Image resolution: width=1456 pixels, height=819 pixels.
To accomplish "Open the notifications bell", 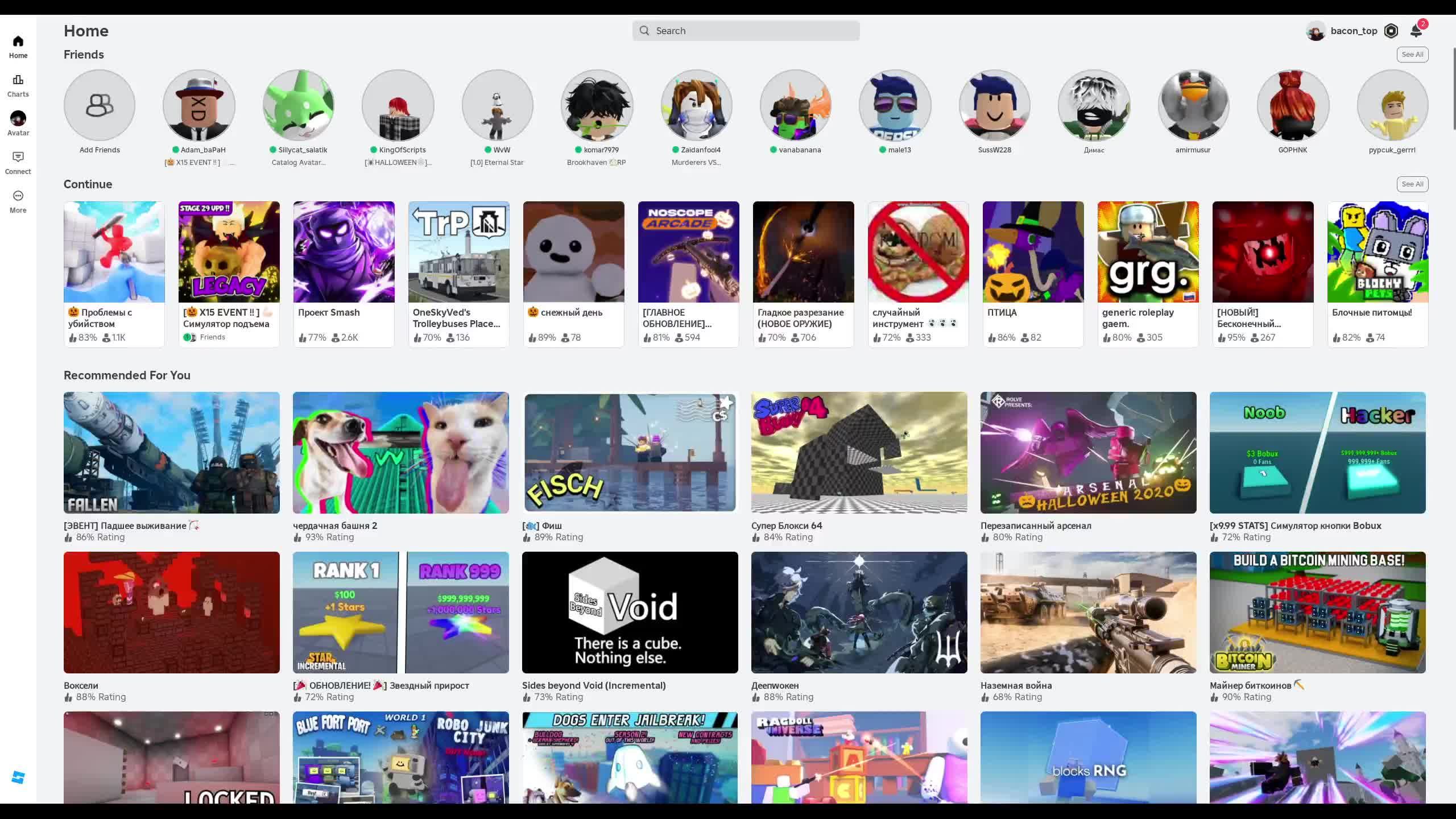I will point(1416,31).
